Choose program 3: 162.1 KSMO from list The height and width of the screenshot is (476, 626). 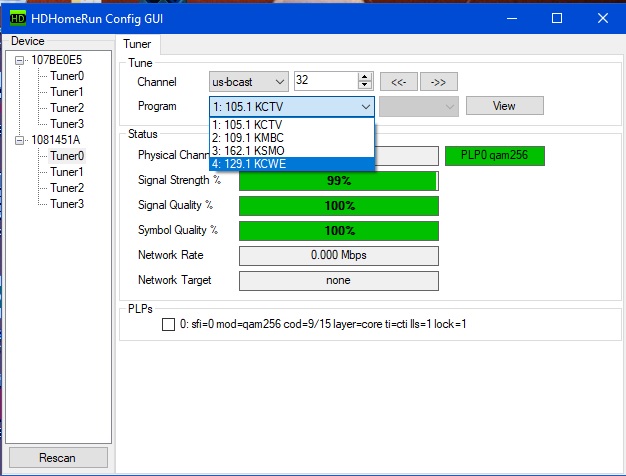click(292, 151)
